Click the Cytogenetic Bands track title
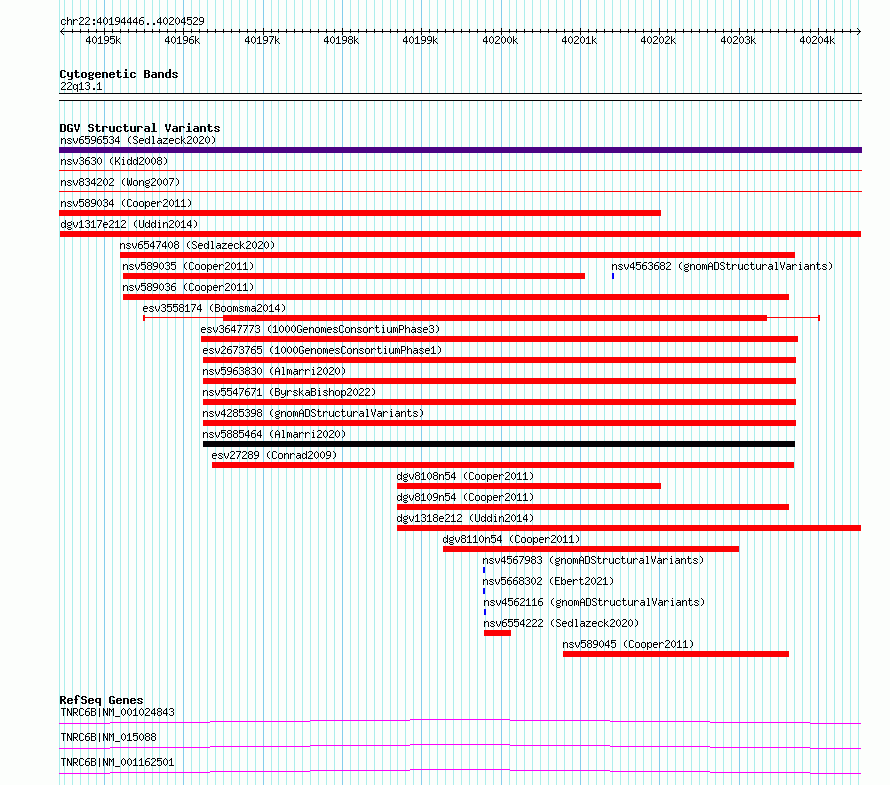This screenshot has height=785, width=890. click(119, 74)
